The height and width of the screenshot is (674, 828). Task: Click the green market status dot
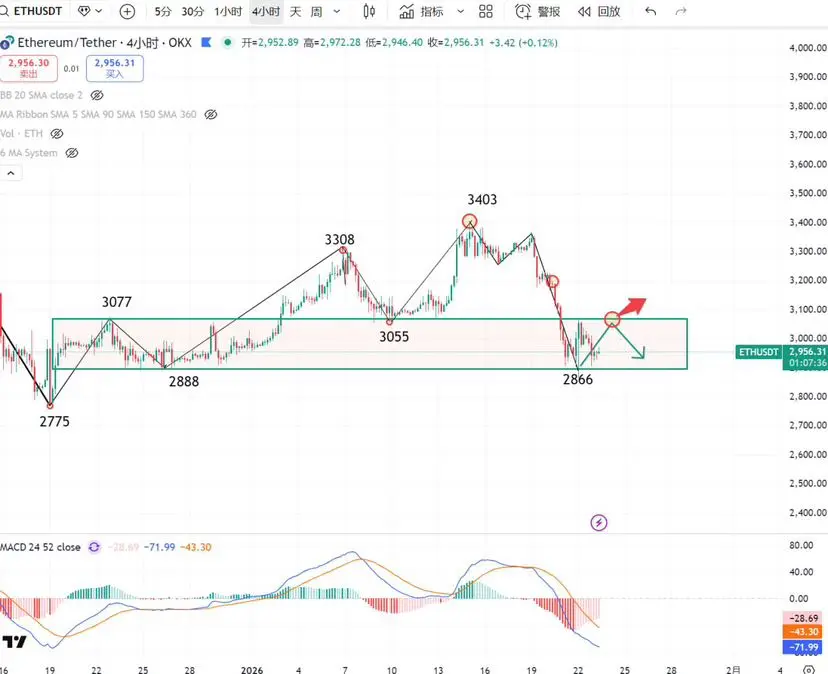tap(227, 42)
